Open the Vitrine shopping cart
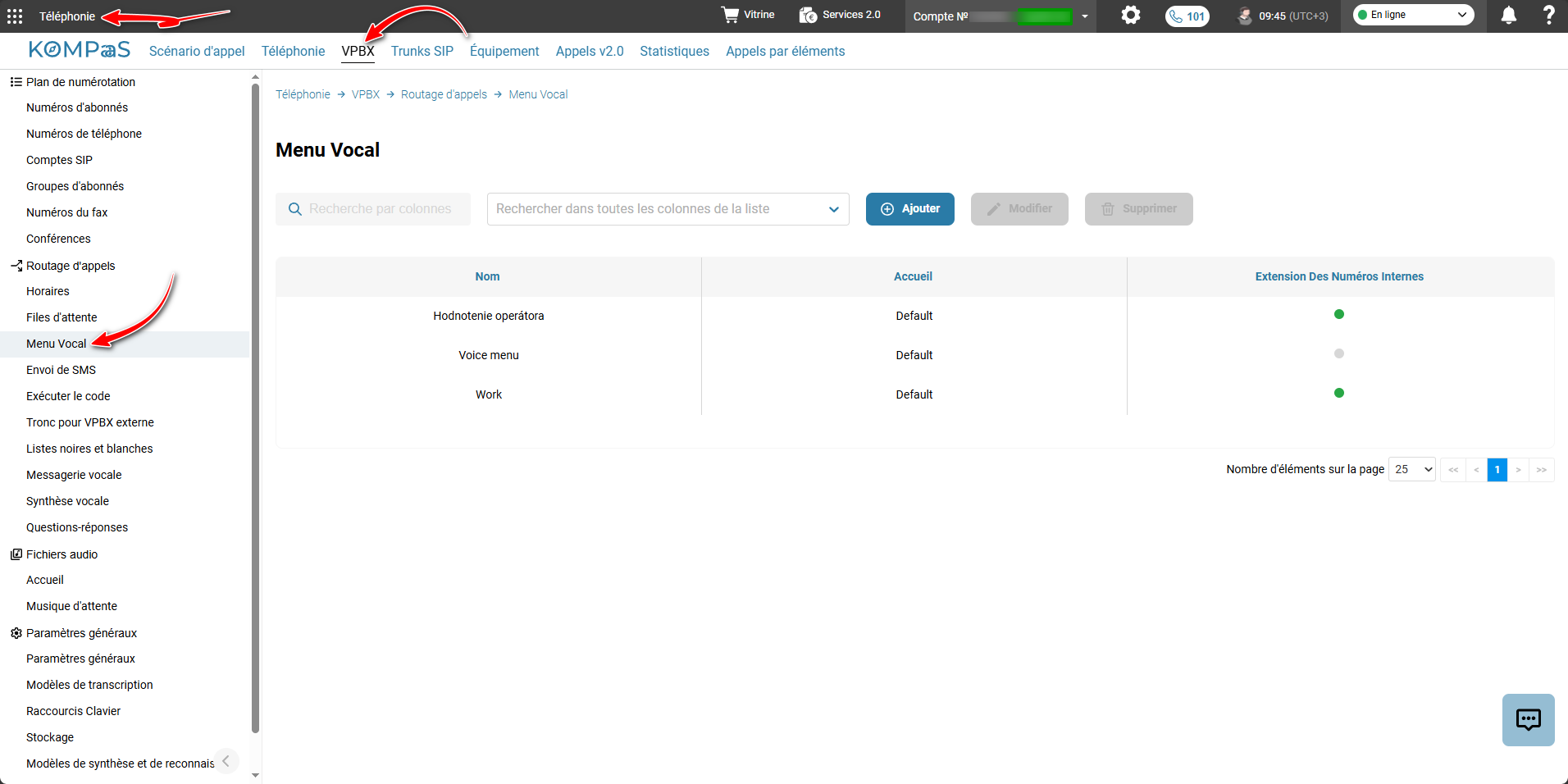Screen dimensions: 1568x784 730,15
